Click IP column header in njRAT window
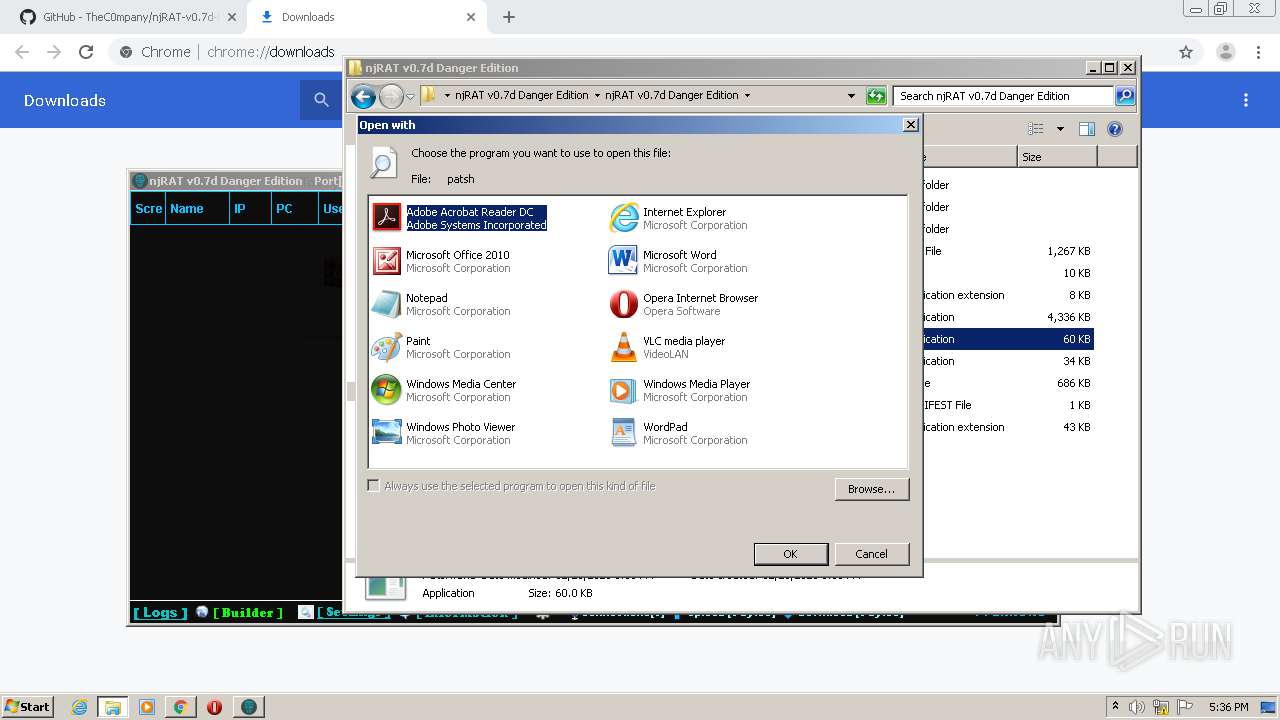 250,209
